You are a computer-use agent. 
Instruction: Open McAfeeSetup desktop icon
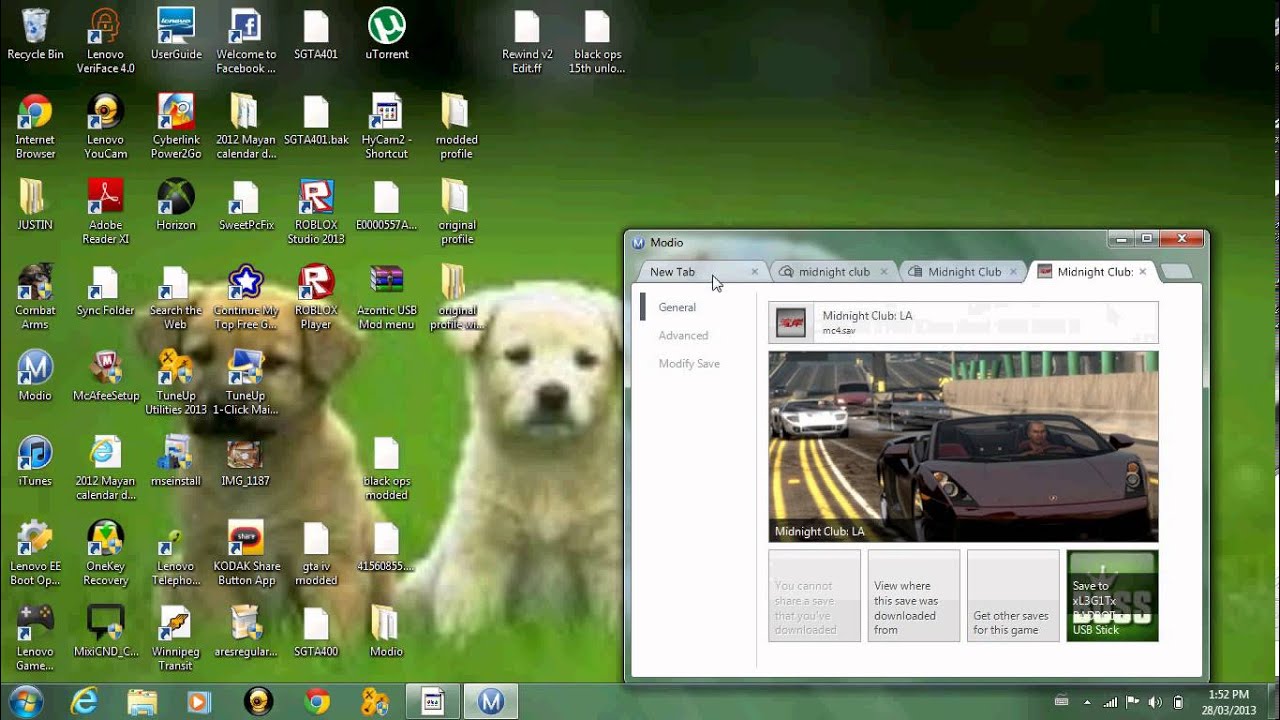(106, 375)
